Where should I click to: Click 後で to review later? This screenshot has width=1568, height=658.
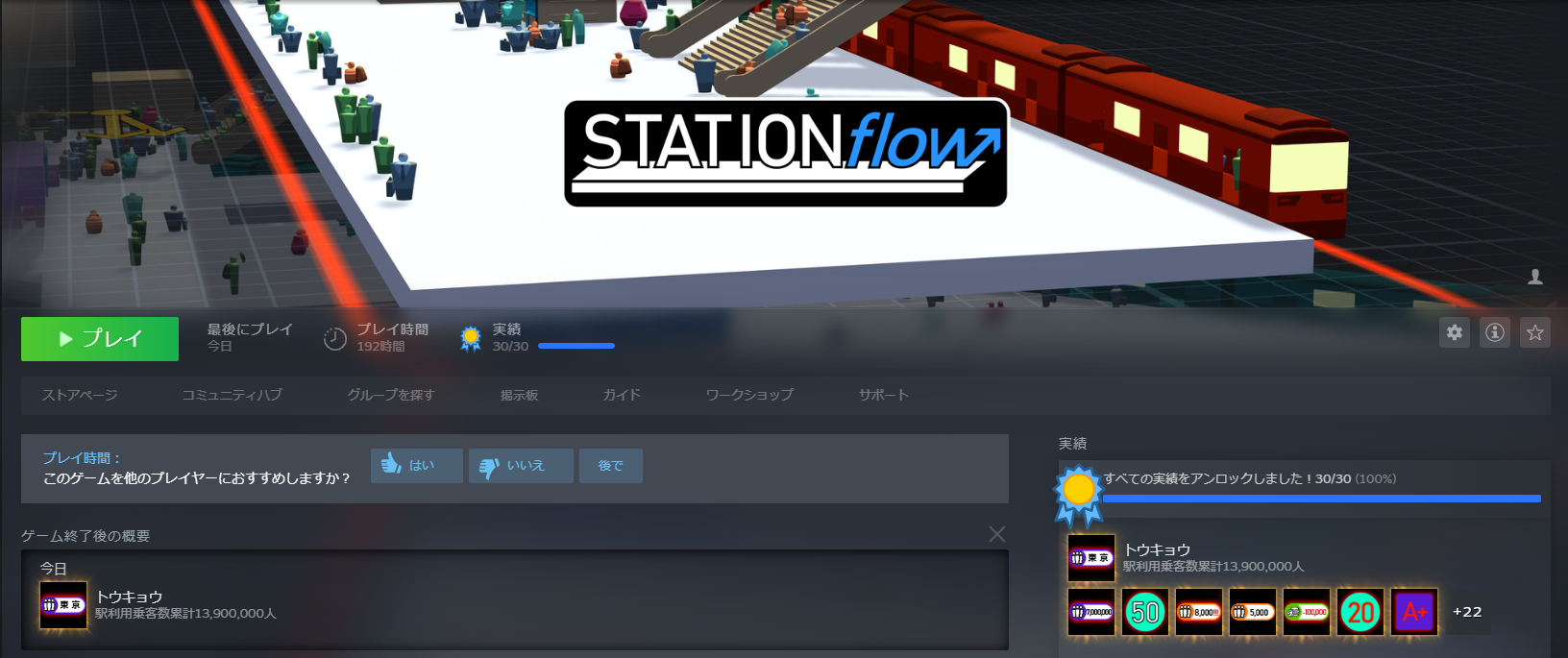pos(611,466)
